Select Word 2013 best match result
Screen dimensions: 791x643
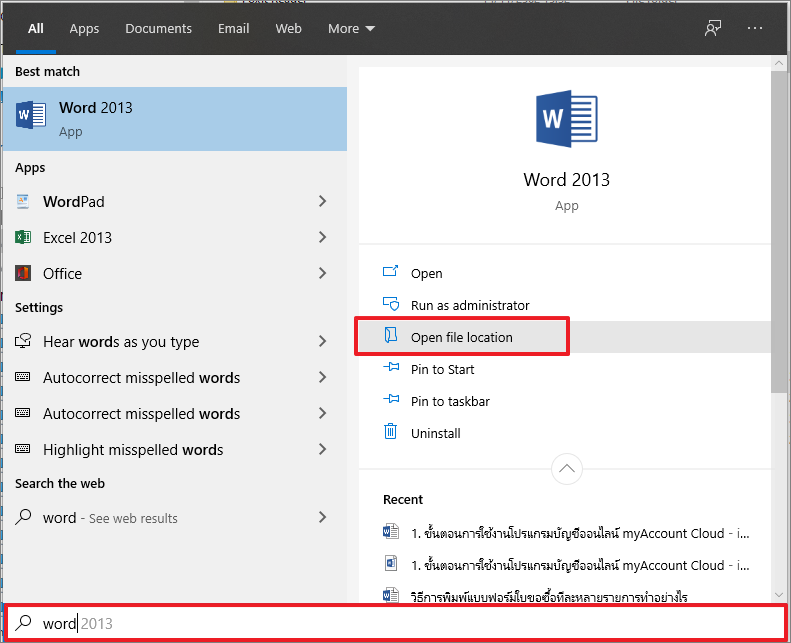(x=175, y=119)
